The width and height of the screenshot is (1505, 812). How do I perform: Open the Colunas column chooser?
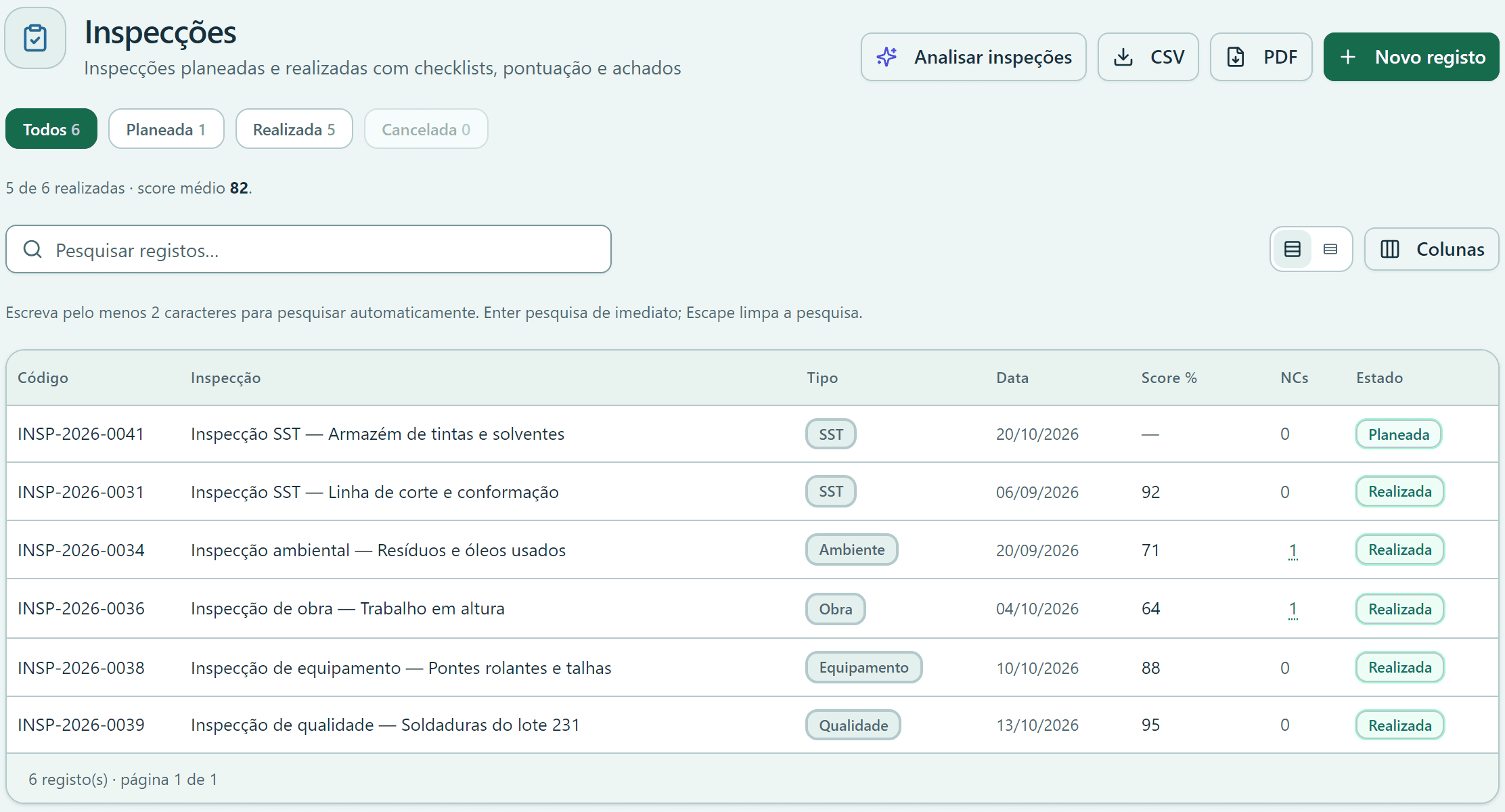tap(1431, 249)
